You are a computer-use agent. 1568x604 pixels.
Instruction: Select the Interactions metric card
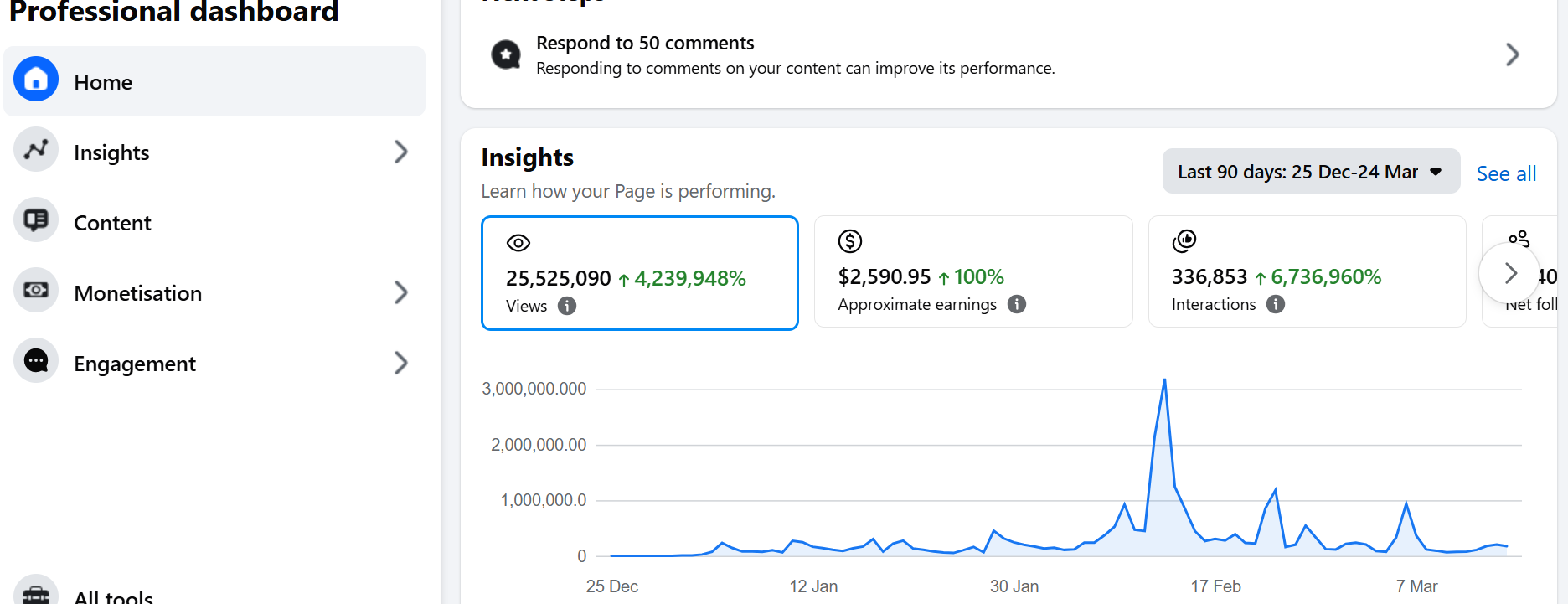(1306, 271)
